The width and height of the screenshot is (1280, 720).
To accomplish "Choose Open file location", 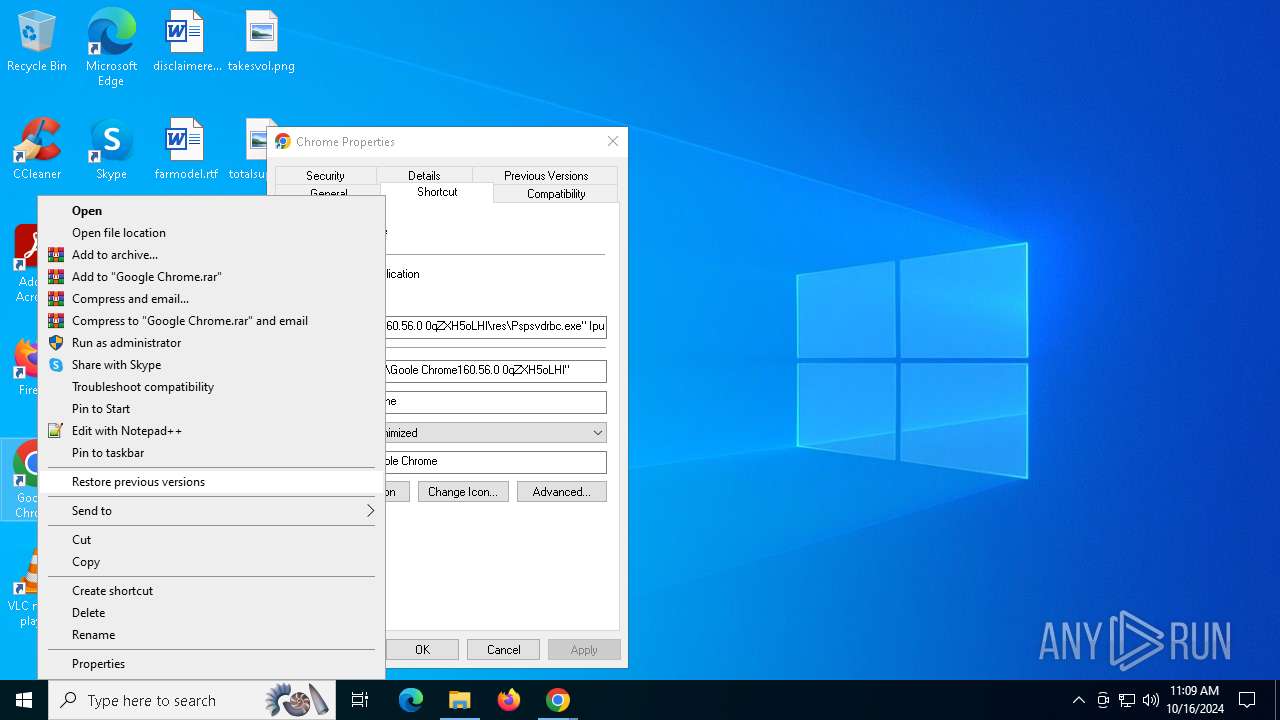I will tap(211, 233).
